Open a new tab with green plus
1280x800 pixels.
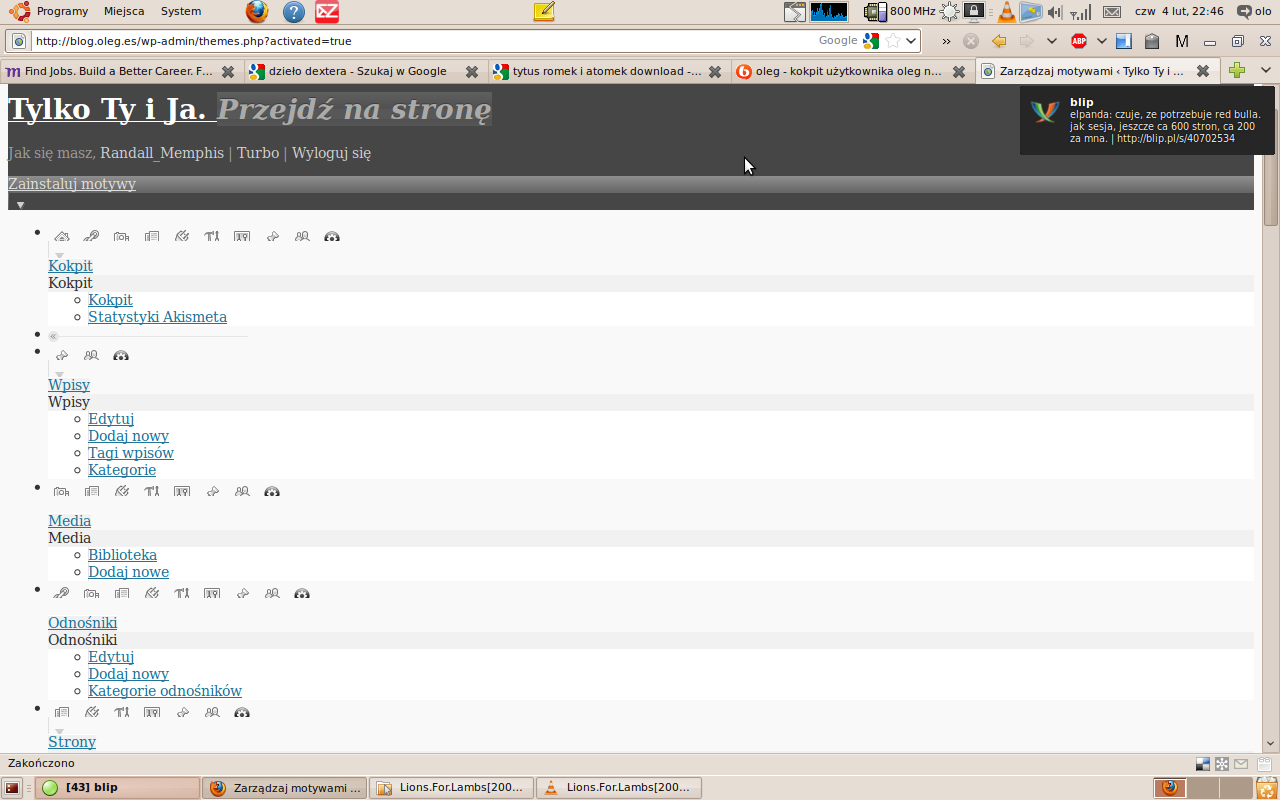[1237, 71]
